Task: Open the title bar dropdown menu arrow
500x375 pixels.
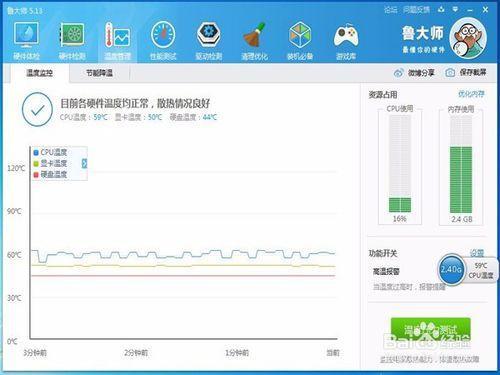Action: [x=455, y=10]
